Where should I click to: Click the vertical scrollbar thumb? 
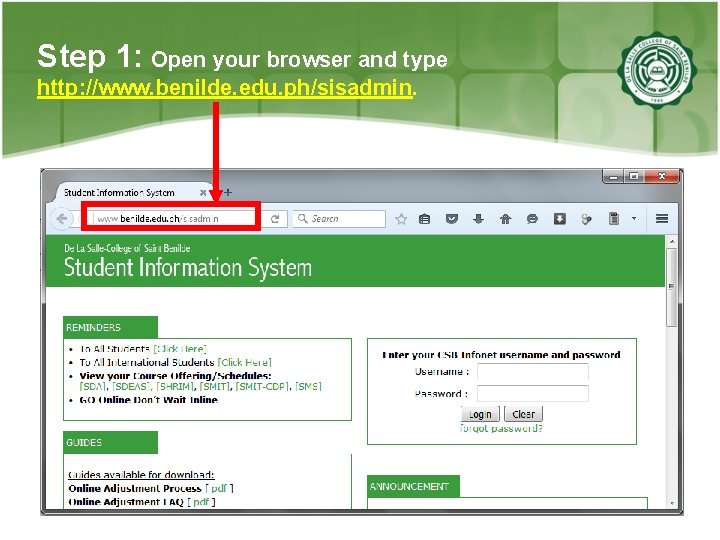point(672,288)
